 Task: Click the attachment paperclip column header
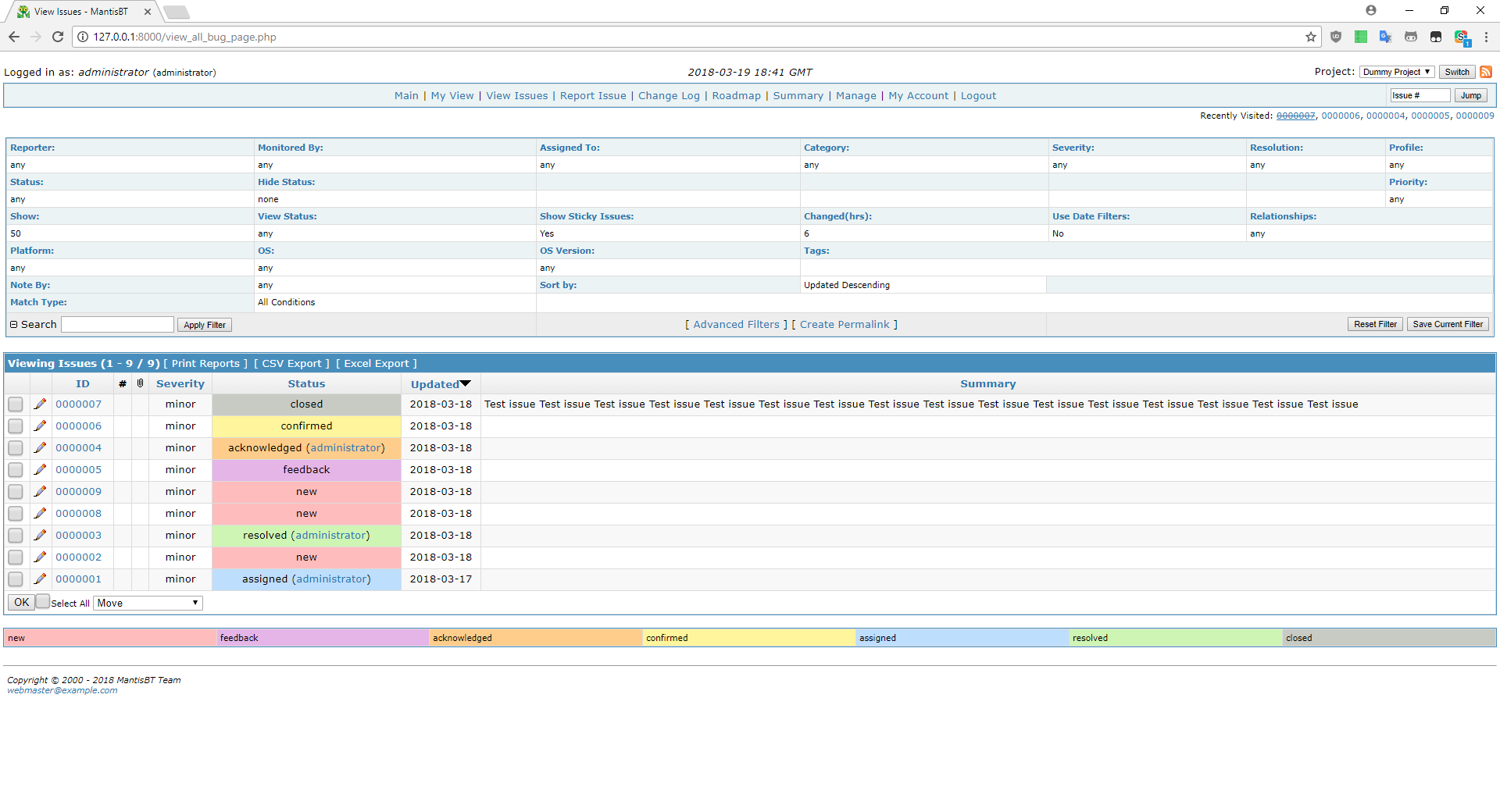[x=141, y=383]
